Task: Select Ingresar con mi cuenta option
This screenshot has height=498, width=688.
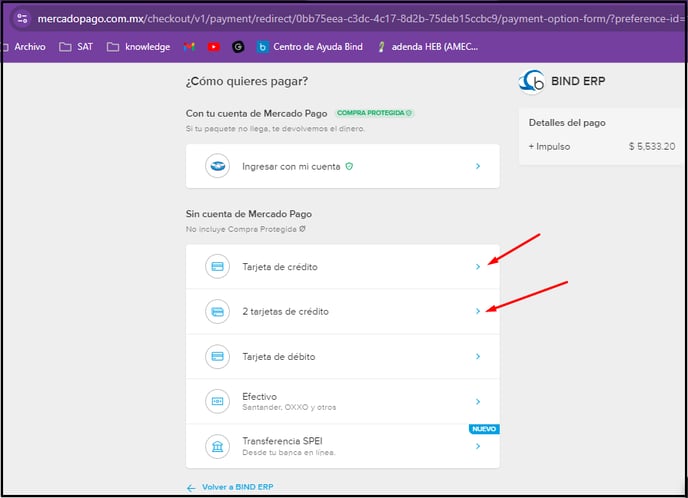Action: point(343,166)
